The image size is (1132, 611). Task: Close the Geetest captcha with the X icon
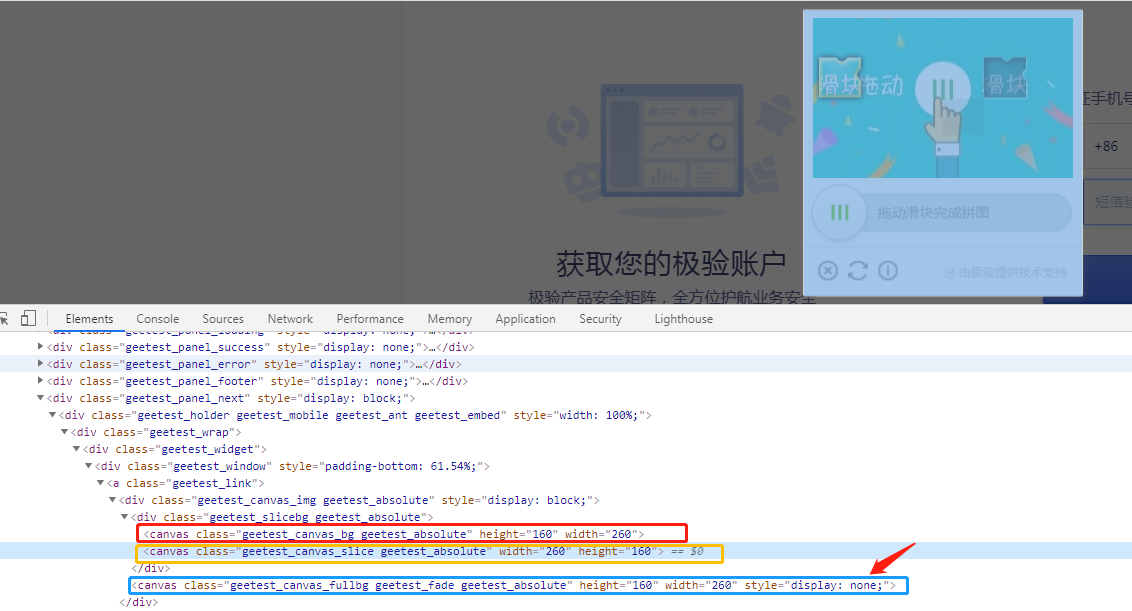pos(827,271)
